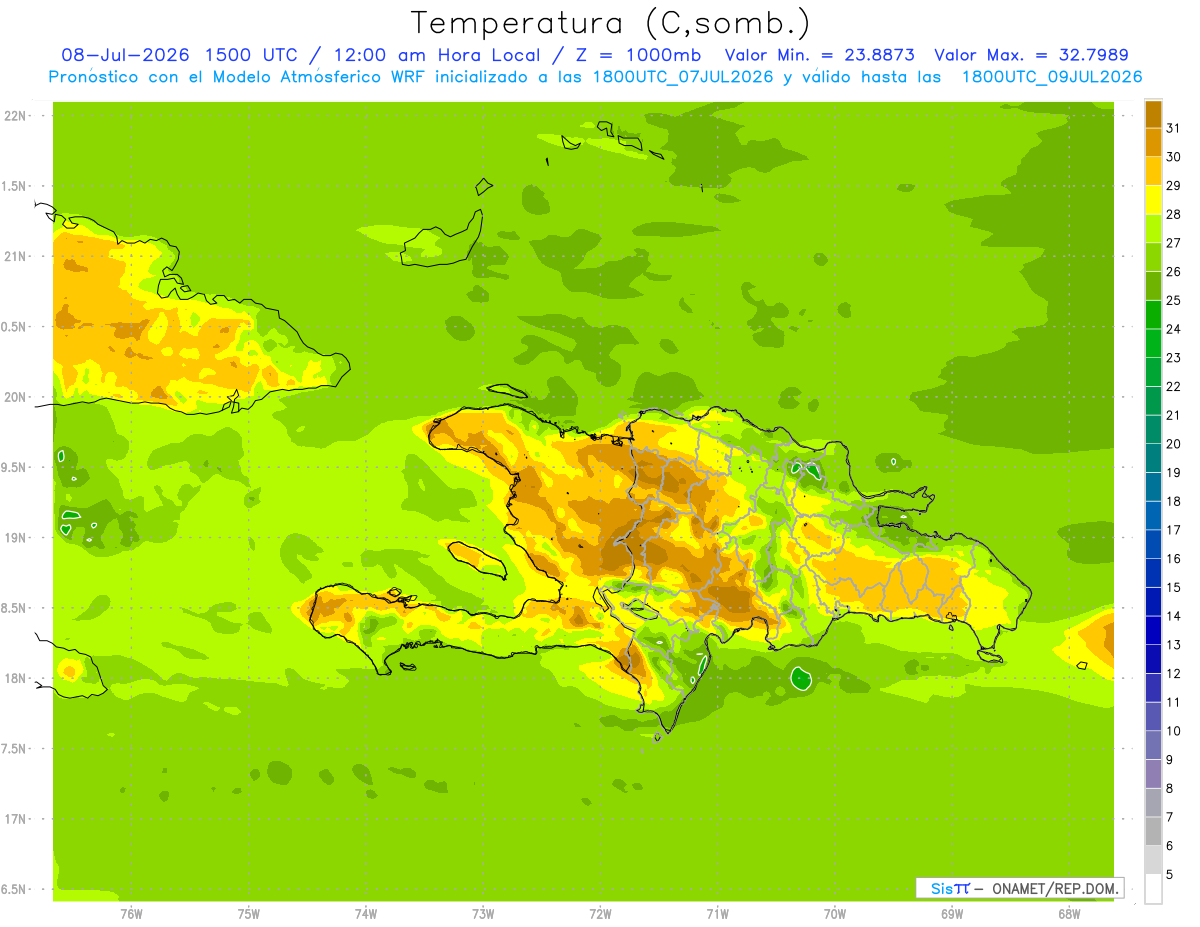Click the blue legend swatch between 15 and 16
The width and height of the screenshot is (1200, 927).
tap(1153, 573)
